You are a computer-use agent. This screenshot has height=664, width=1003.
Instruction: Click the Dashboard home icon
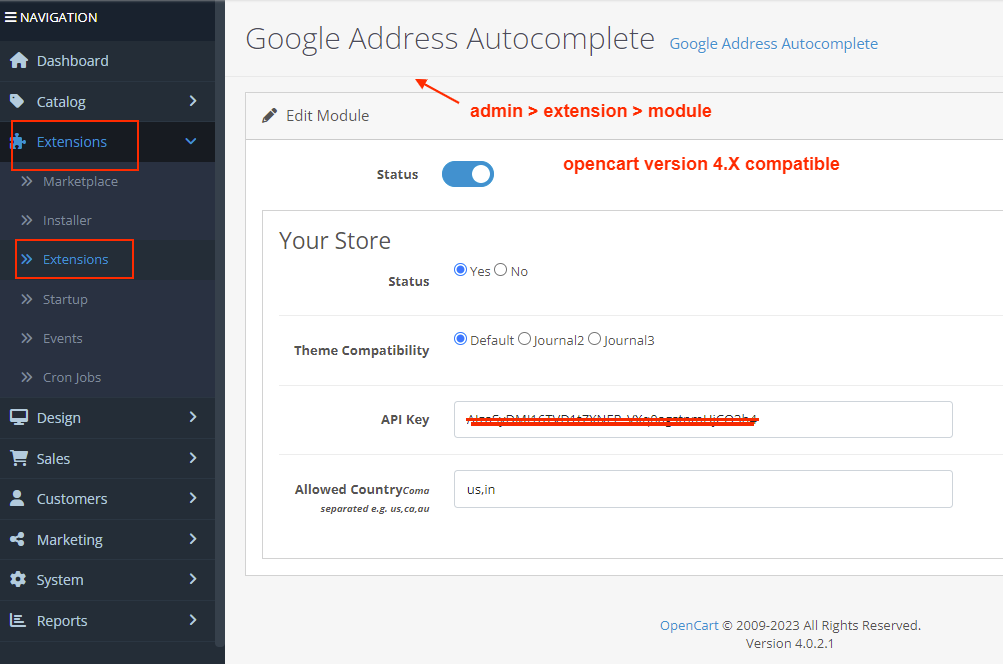[18, 61]
